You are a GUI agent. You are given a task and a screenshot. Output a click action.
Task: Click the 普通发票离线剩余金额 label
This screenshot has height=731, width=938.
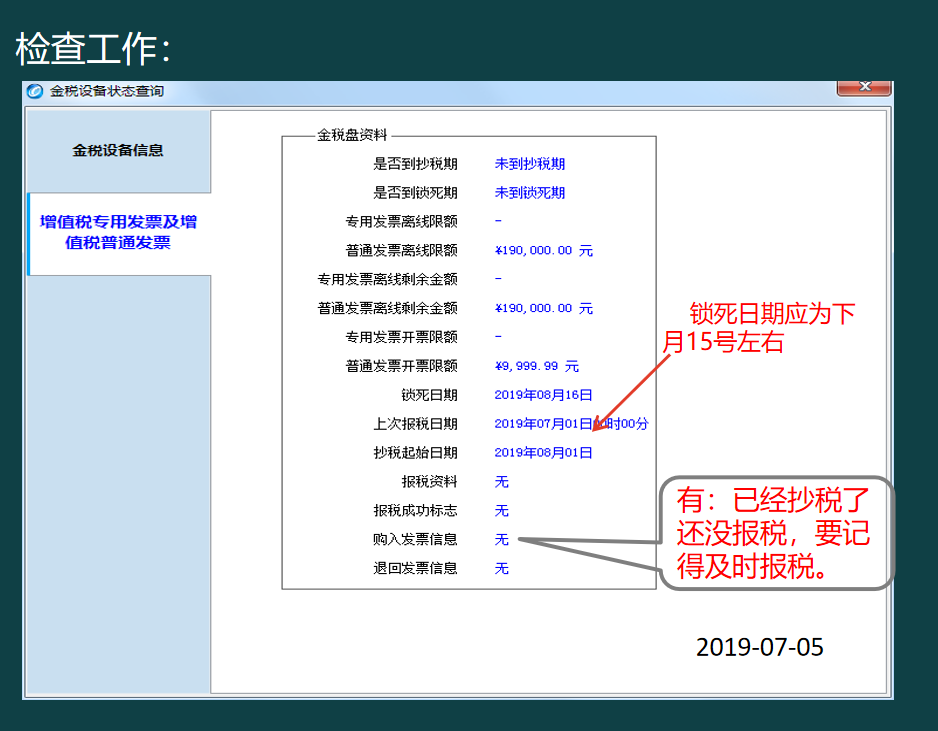tap(388, 308)
